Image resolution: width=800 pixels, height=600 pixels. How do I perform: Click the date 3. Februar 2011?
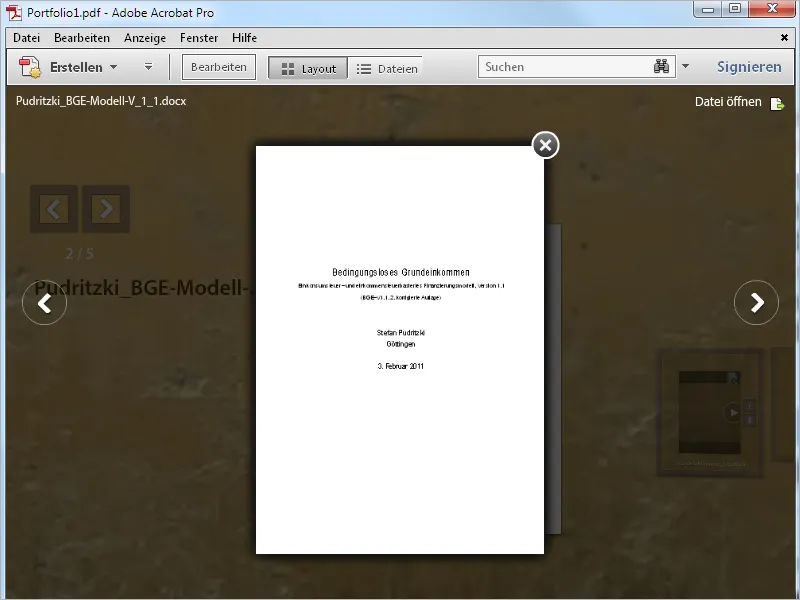coord(401,366)
